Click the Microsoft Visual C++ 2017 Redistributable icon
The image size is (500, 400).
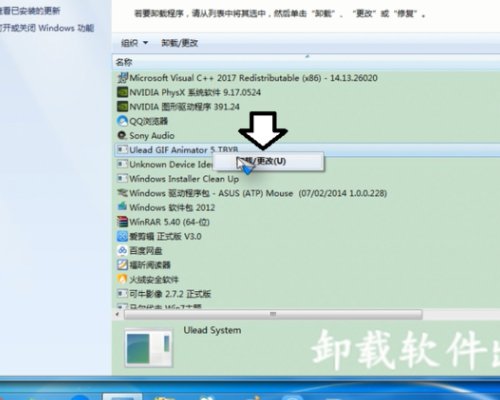coord(122,78)
